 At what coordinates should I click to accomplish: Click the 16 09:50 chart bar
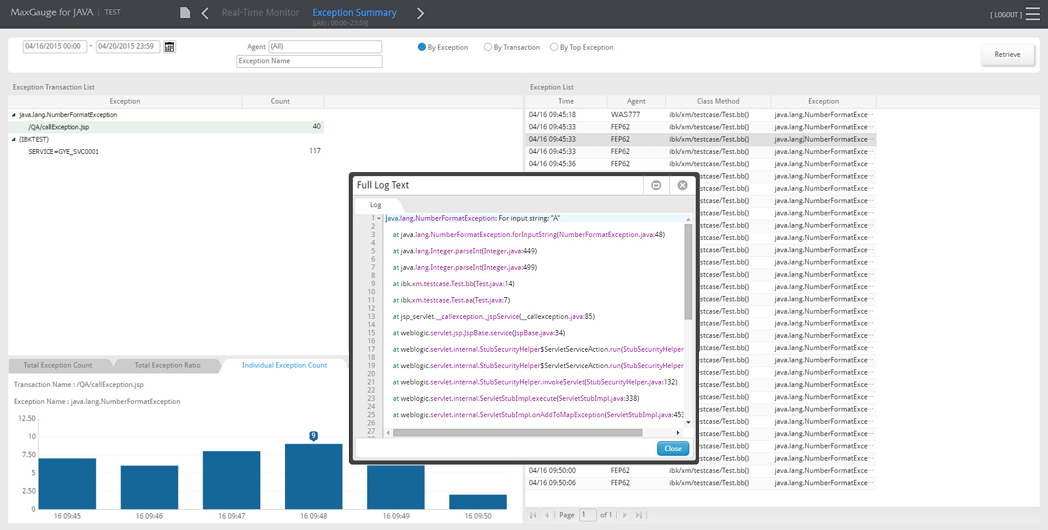(478, 502)
